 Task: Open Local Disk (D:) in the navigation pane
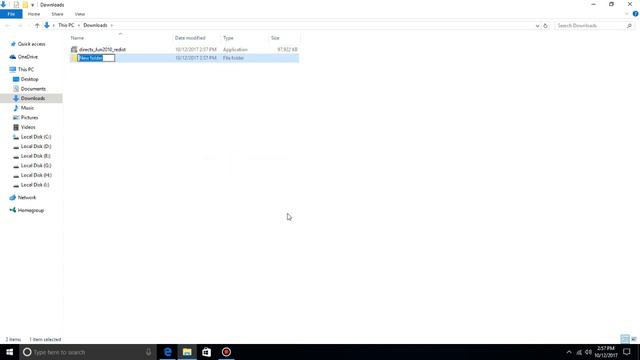pyautogui.click(x=36, y=146)
